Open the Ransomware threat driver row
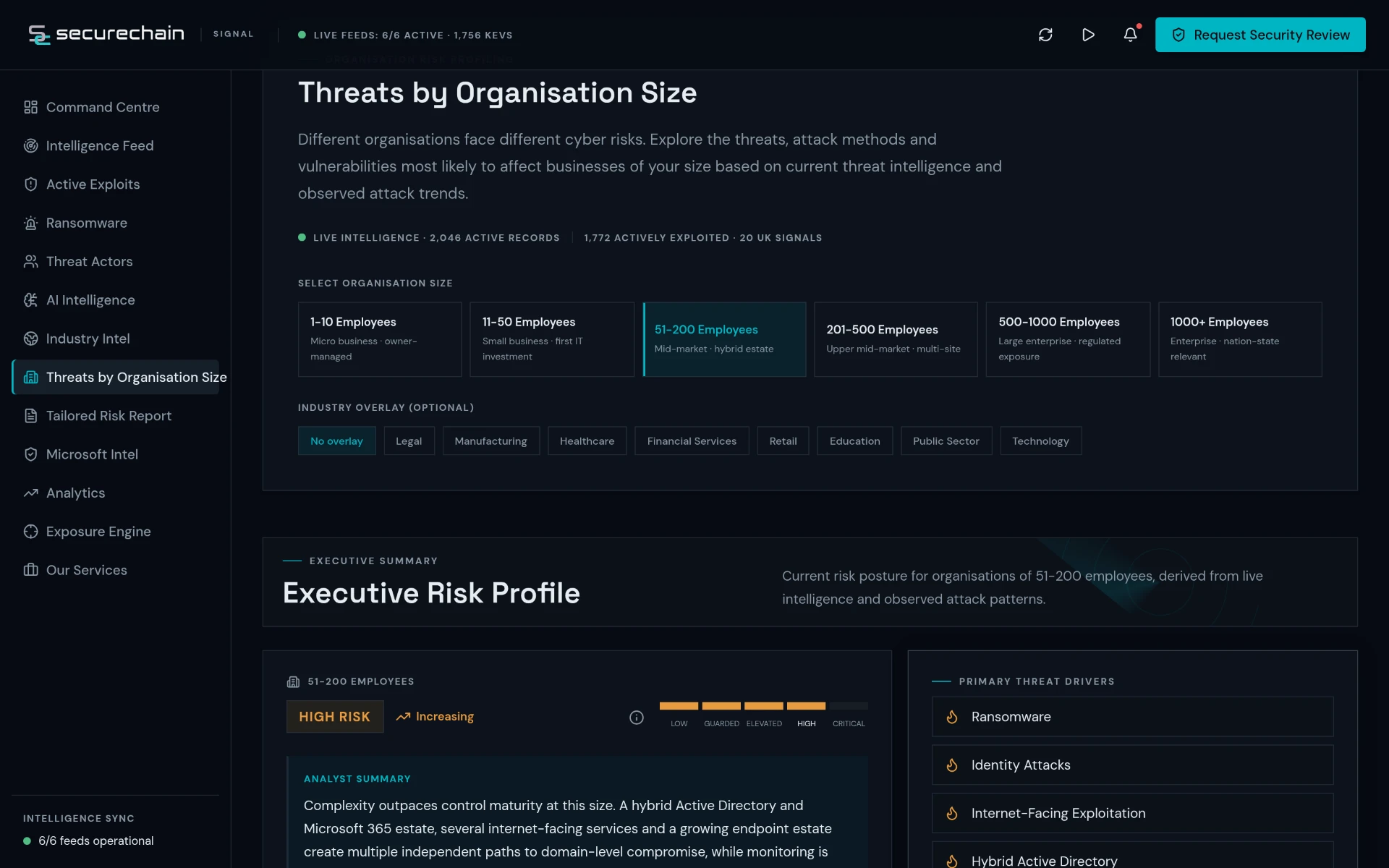1389x868 pixels. click(x=1132, y=717)
